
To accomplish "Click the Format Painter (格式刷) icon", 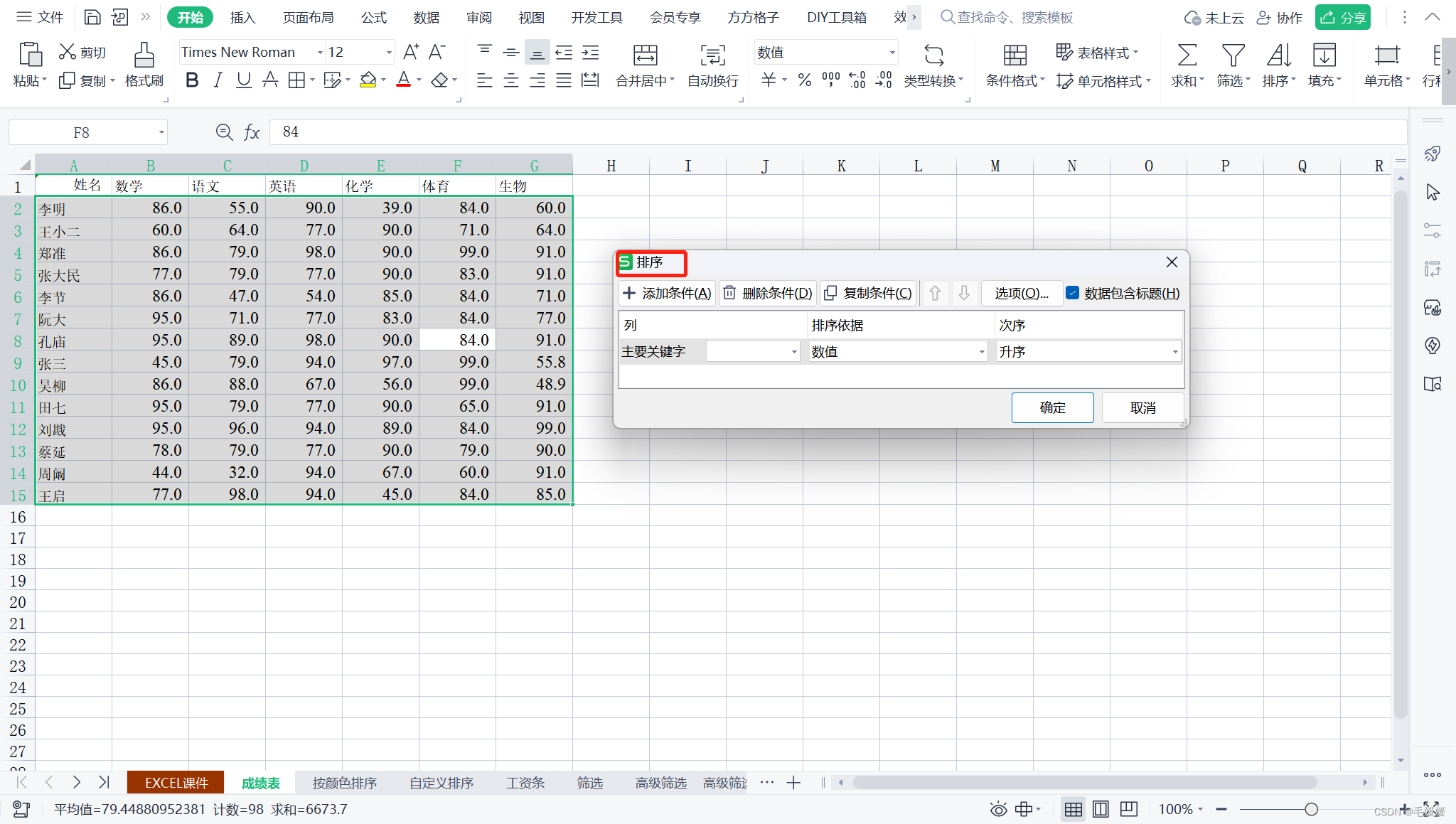I will [144, 55].
